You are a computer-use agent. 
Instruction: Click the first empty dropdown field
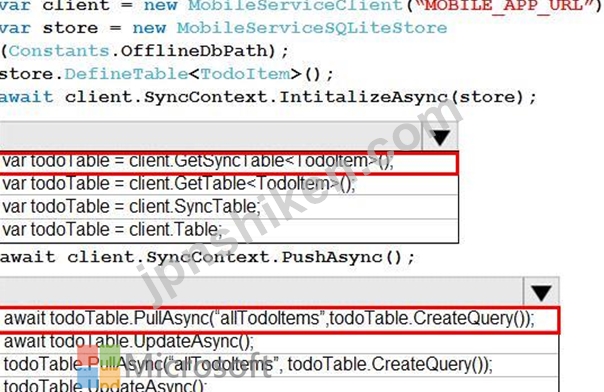click(211, 137)
